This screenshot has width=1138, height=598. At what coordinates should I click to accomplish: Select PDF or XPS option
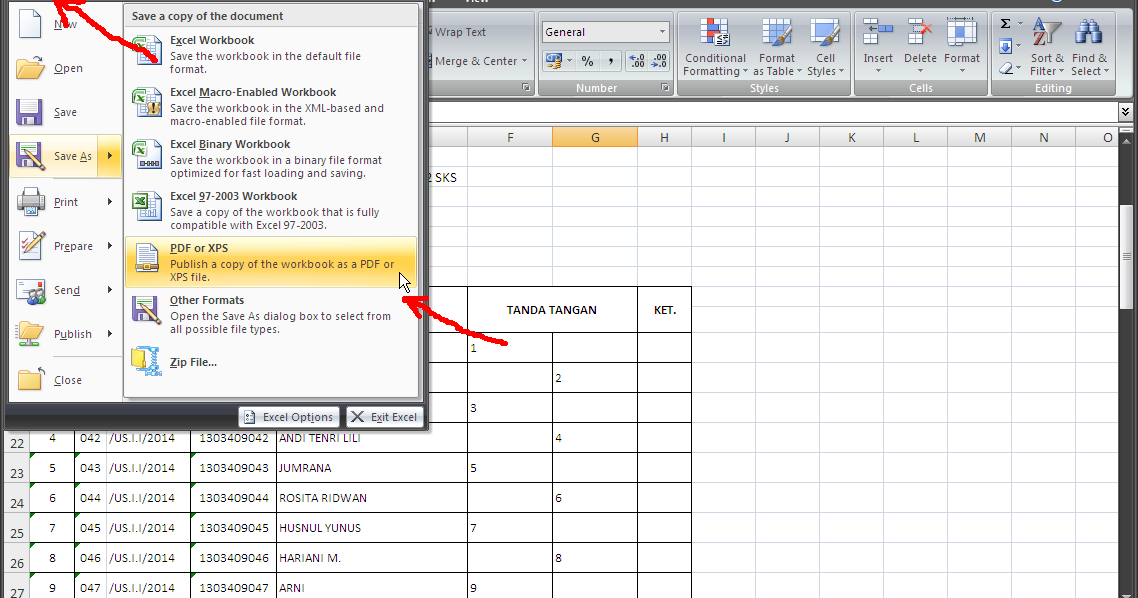click(x=271, y=262)
